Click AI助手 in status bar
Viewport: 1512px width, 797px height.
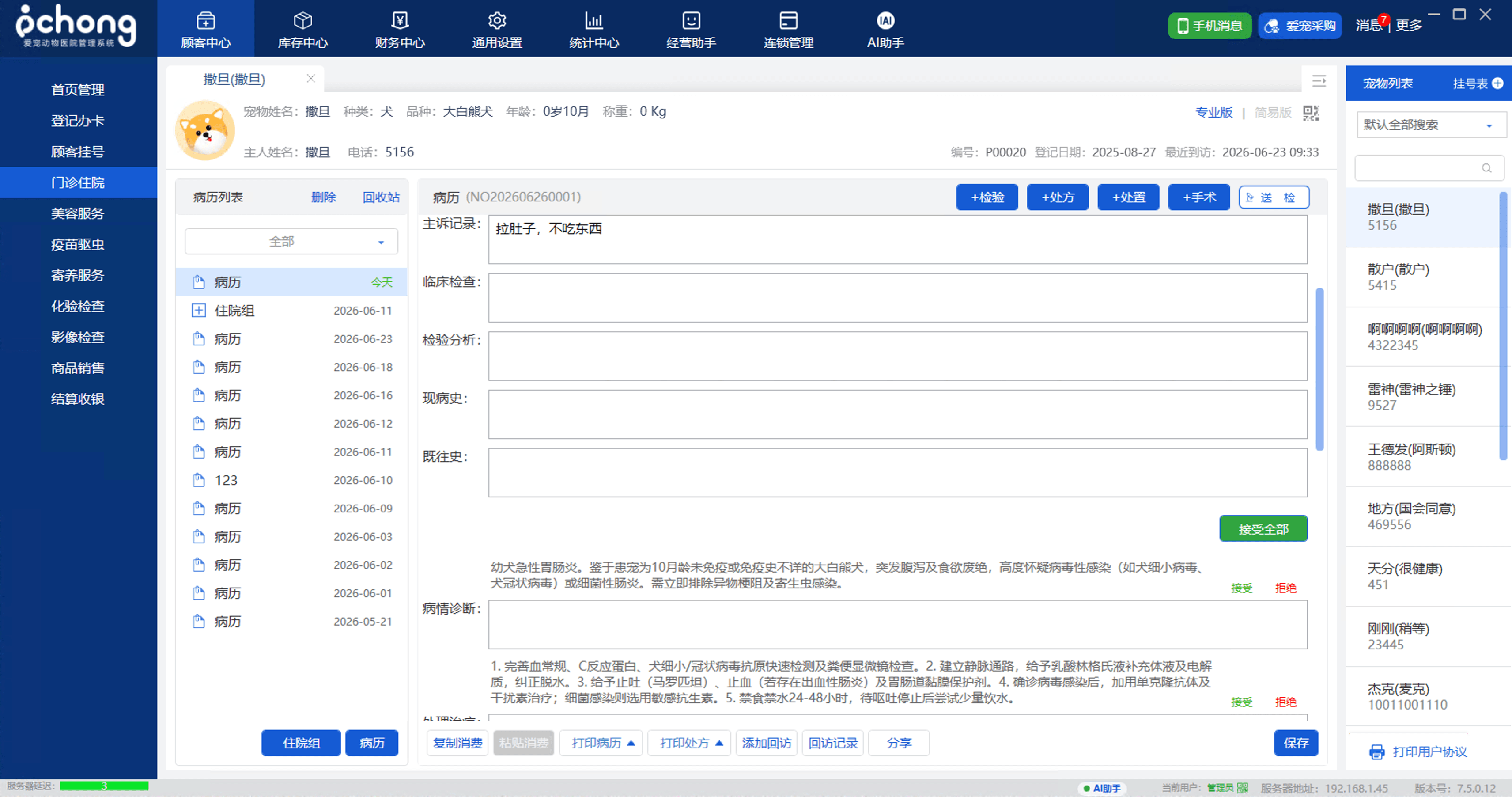pos(1101,788)
